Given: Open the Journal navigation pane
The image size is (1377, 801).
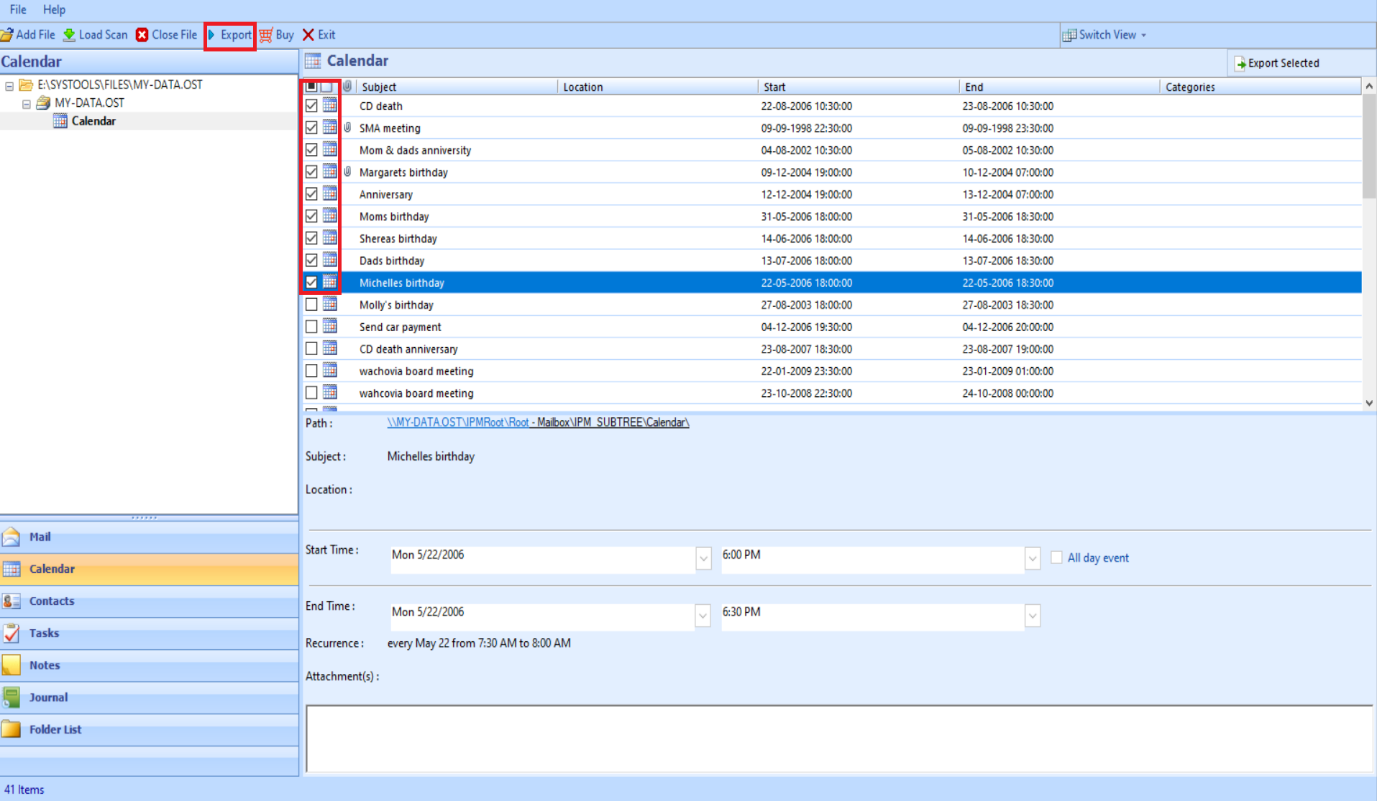Looking at the screenshot, I should [149, 697].
